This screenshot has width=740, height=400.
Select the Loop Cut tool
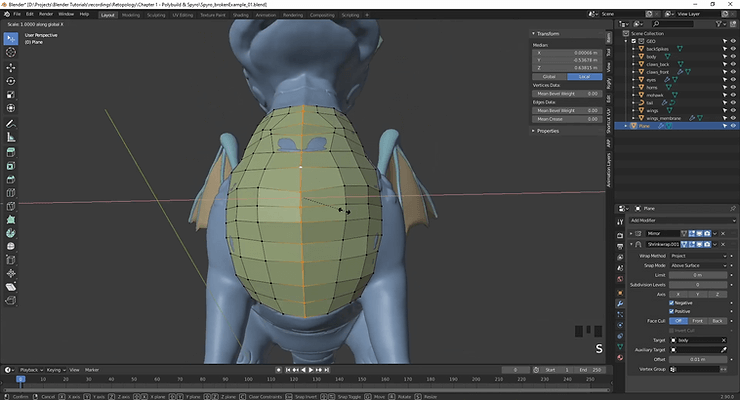point(11,193)
